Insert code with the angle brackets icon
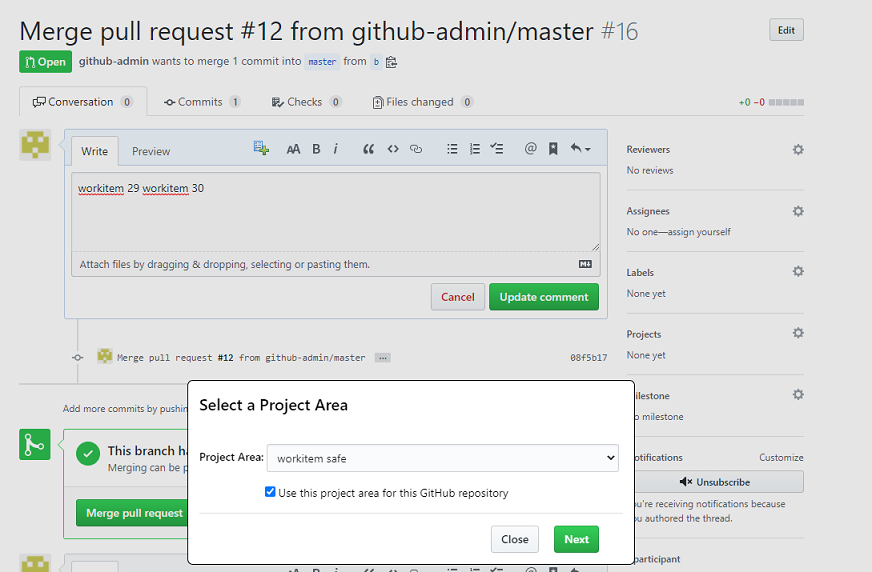The image size is (872, 572). pos(393,149)
